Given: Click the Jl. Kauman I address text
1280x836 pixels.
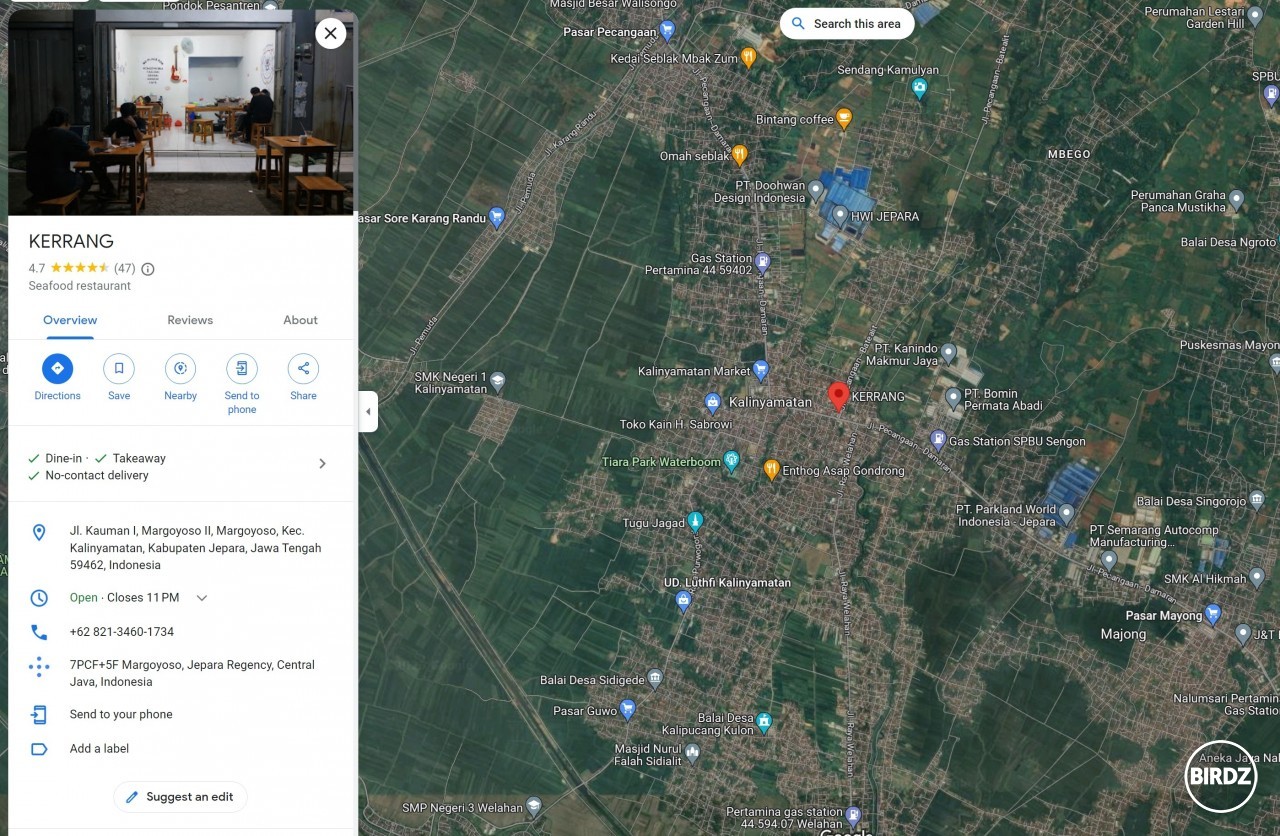Looking at the screenshot, I should coord(195,548).
